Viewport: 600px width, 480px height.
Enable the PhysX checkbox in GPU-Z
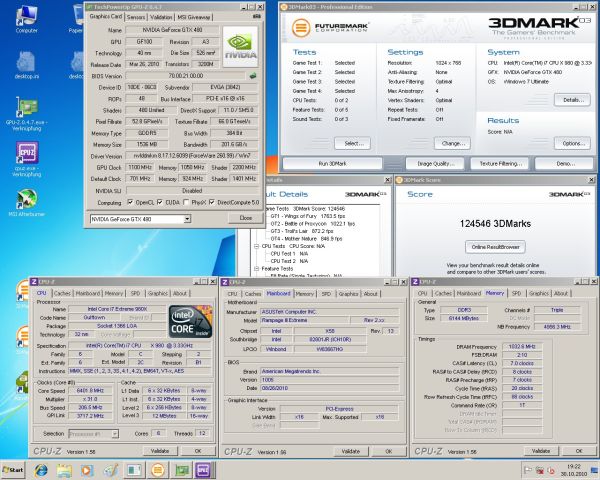point(186,202)
